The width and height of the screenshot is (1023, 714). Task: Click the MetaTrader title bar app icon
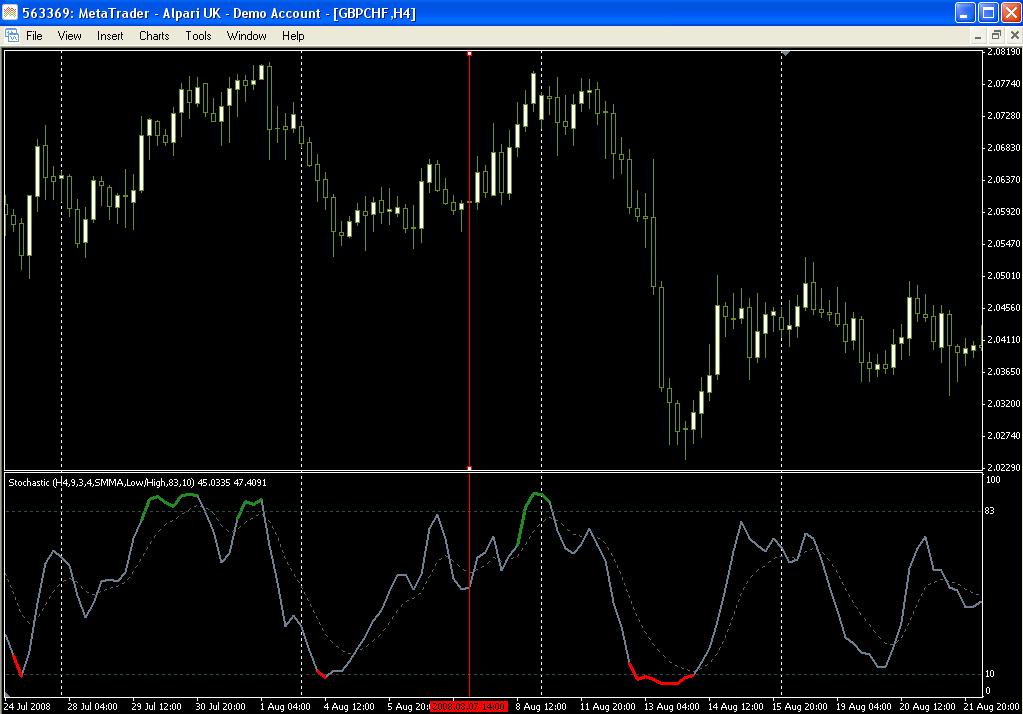(x=11, y=12)
